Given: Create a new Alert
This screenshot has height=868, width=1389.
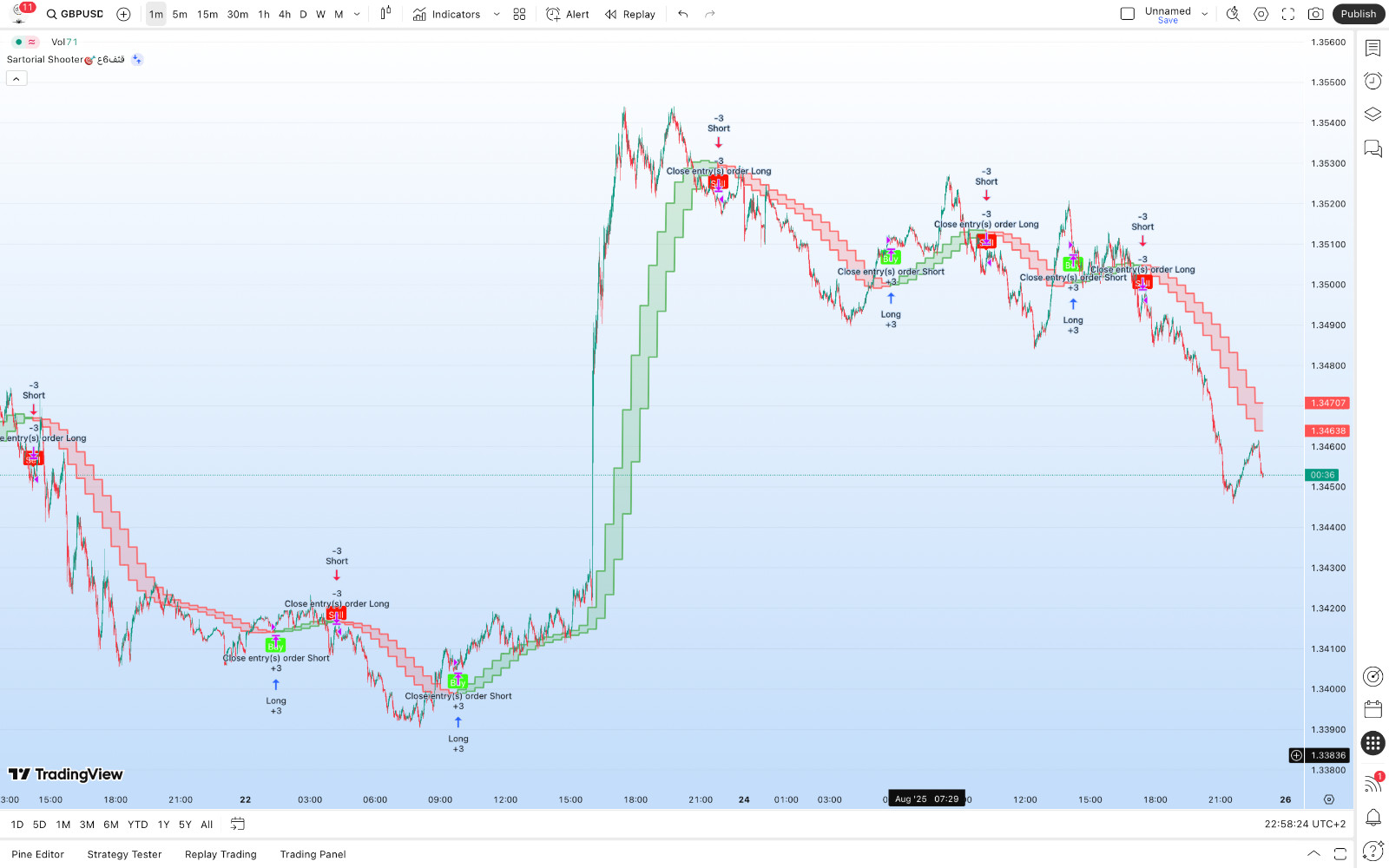Looking at the screenshot, I should pos(568,14).
